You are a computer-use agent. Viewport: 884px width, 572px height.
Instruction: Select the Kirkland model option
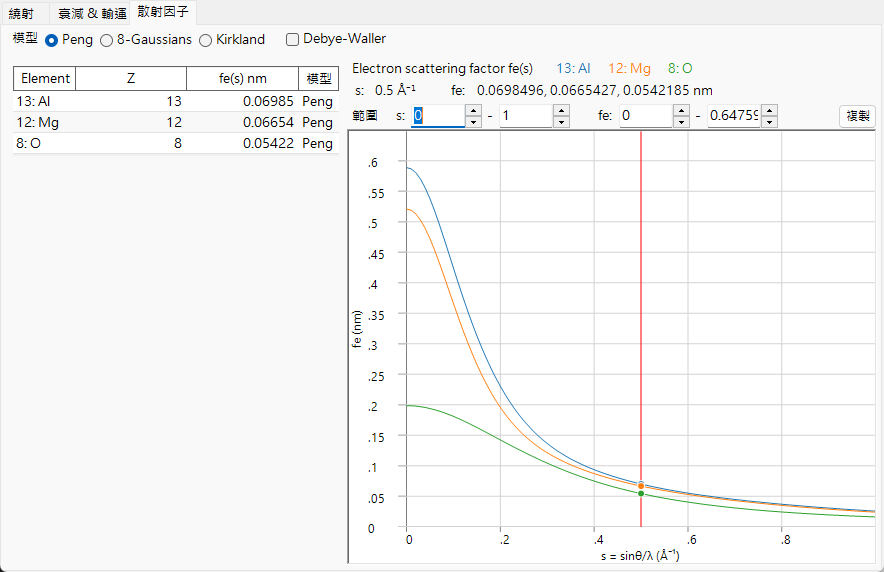(x=206, y=41)
